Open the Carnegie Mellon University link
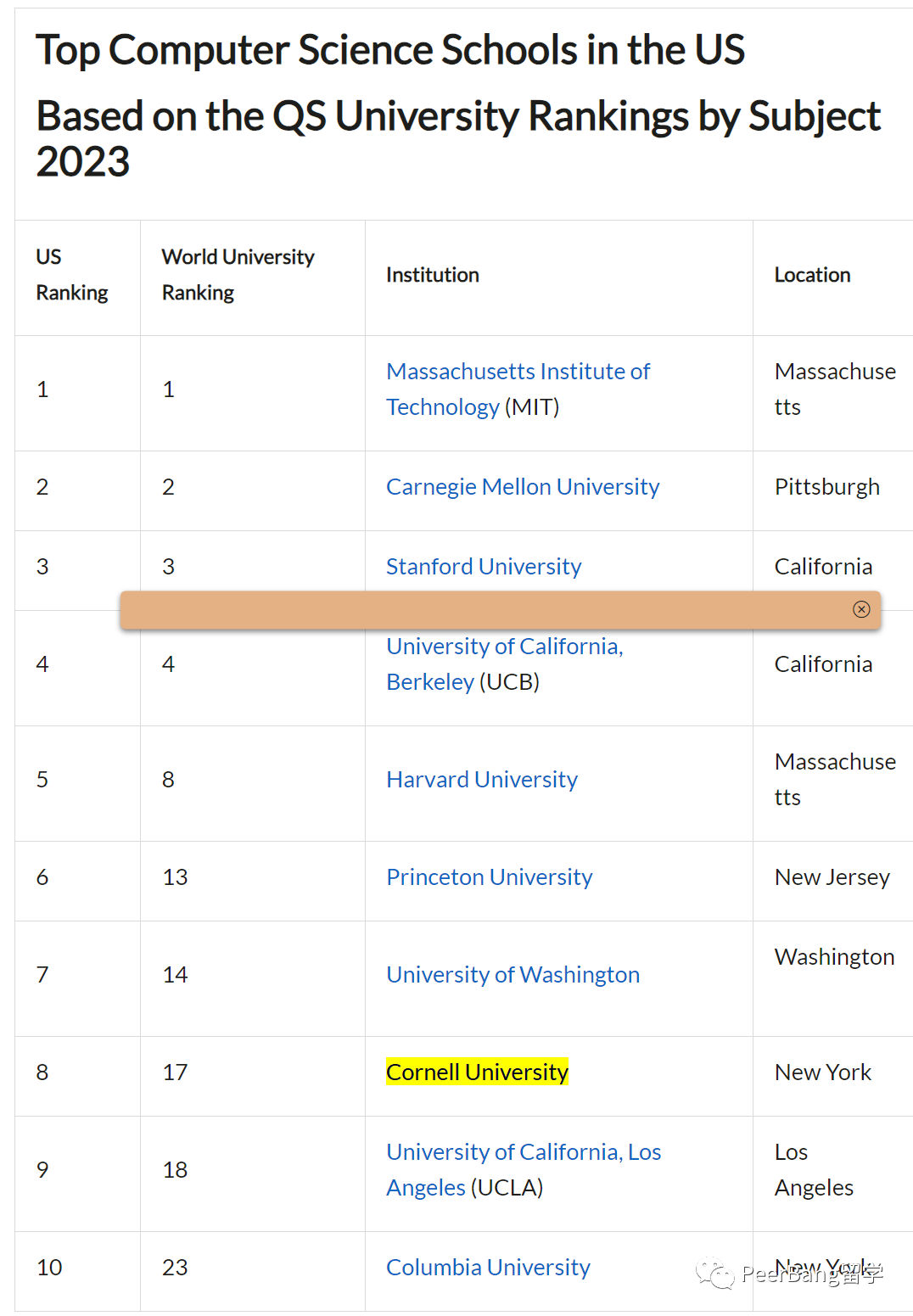 click(523, 487)
